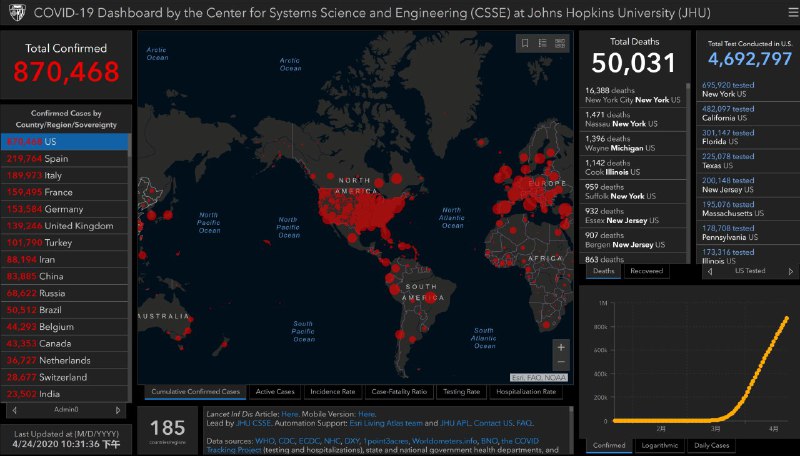The image size is (800, 456).
Task: Open the Mobile Version Here link
Action: [x=366, y=414]
